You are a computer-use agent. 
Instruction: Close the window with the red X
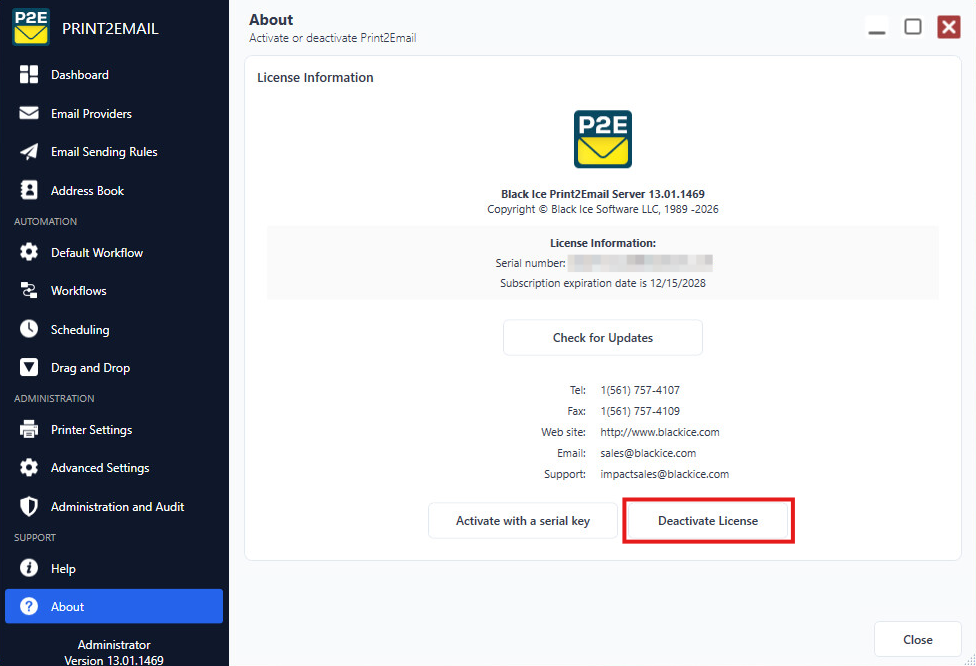coord(949,27)
